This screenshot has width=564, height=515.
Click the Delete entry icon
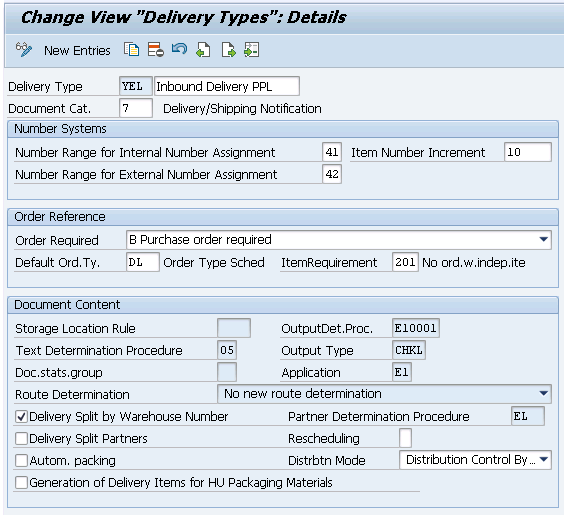[155, 50]
